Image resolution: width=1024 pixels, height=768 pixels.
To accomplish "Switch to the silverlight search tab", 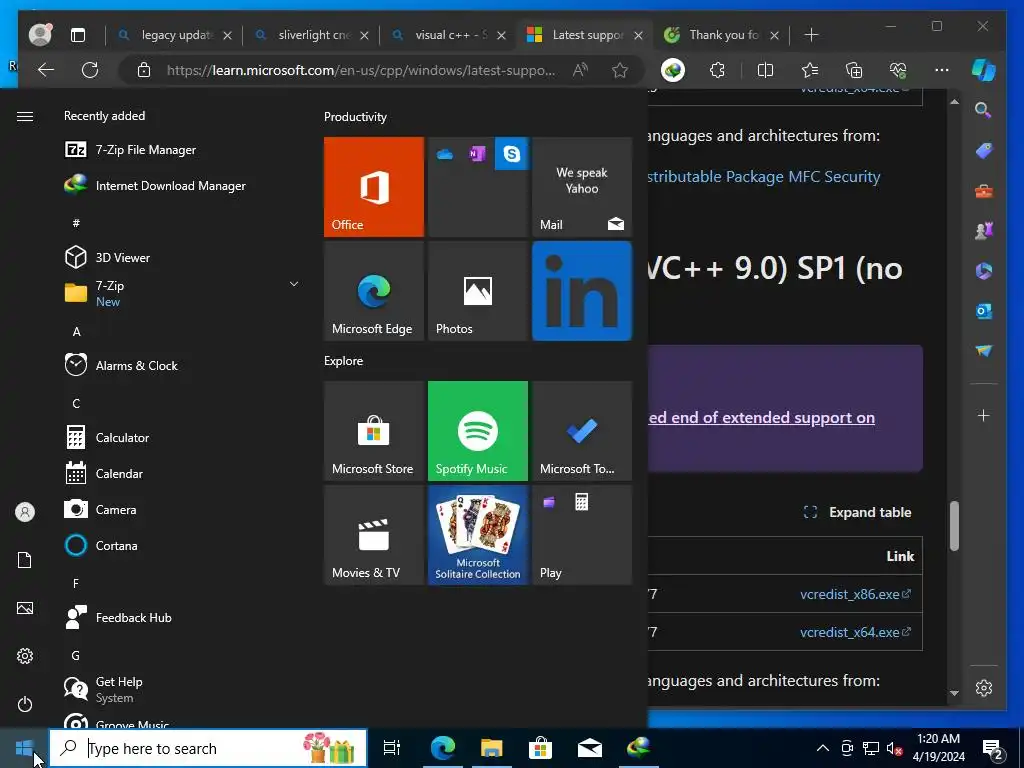I will coord(312,35).
